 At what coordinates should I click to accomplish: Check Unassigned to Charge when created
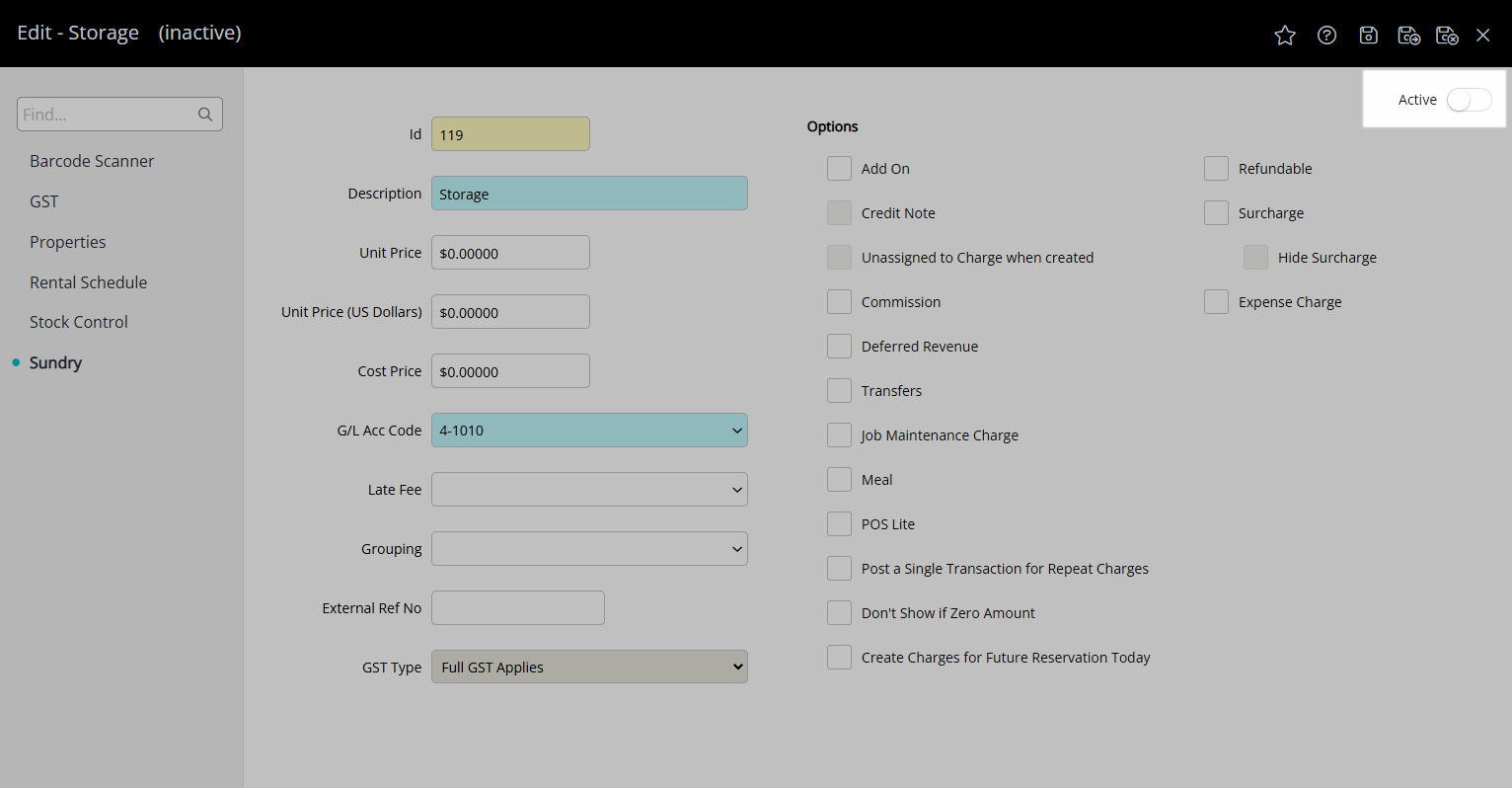[839, 258]
